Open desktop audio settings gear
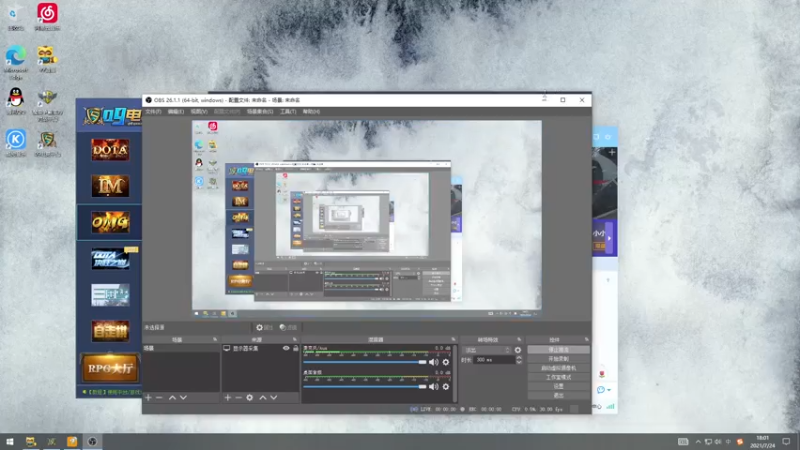800x450 pixels. tap(446, 387)
